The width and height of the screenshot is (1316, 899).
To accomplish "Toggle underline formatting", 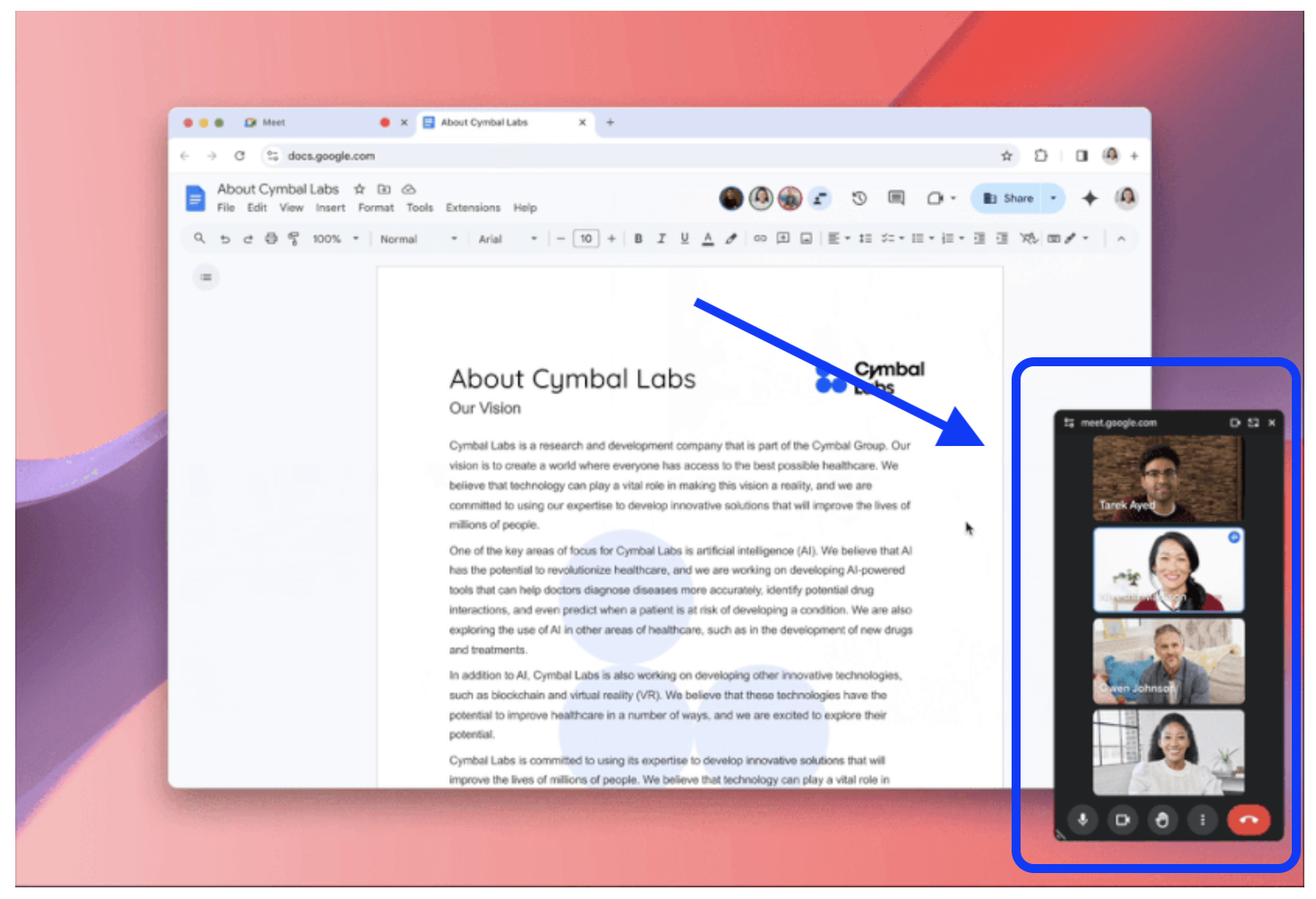I will click(x=685, y=238).
